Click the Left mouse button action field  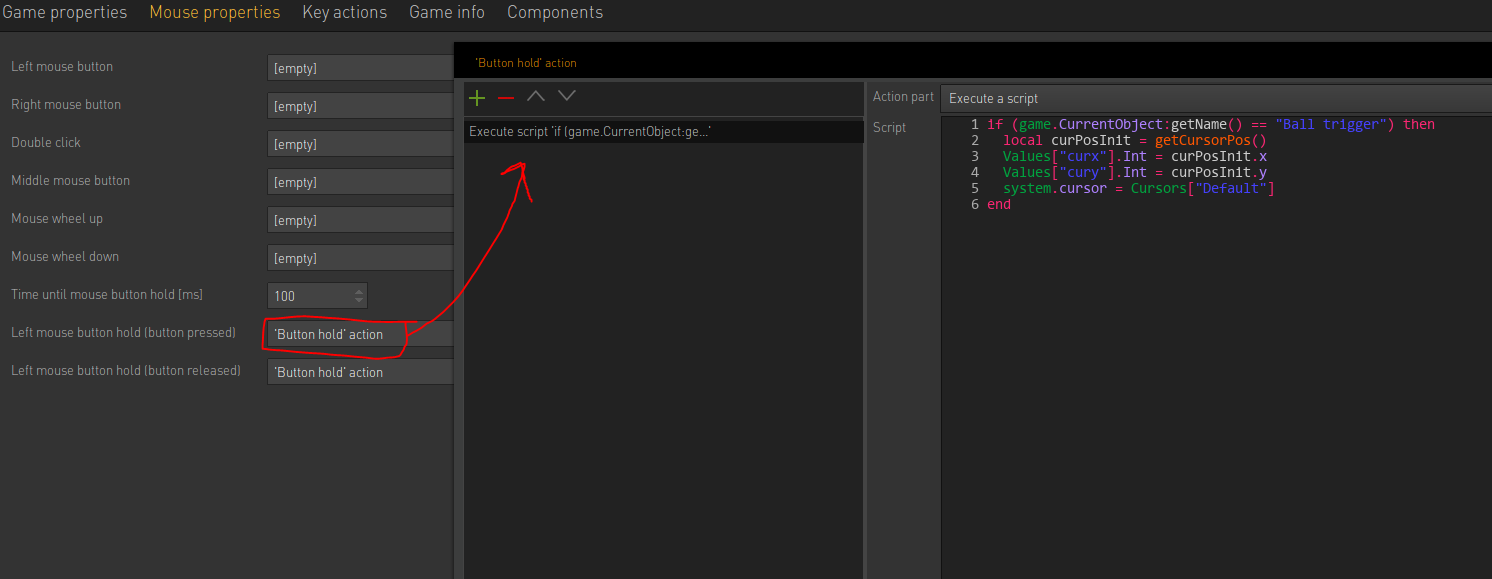pyautogui.click(x=360, y=68)
